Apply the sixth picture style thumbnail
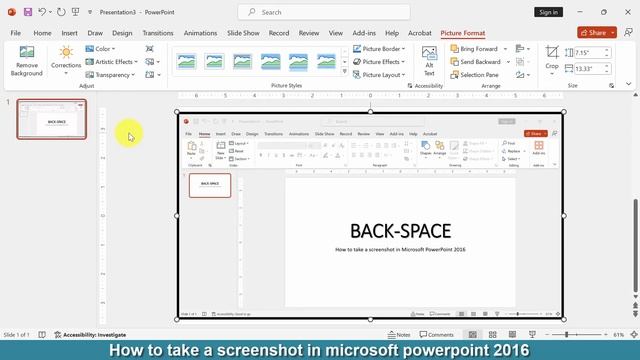 pyautogui.click(x=326, y=62)
